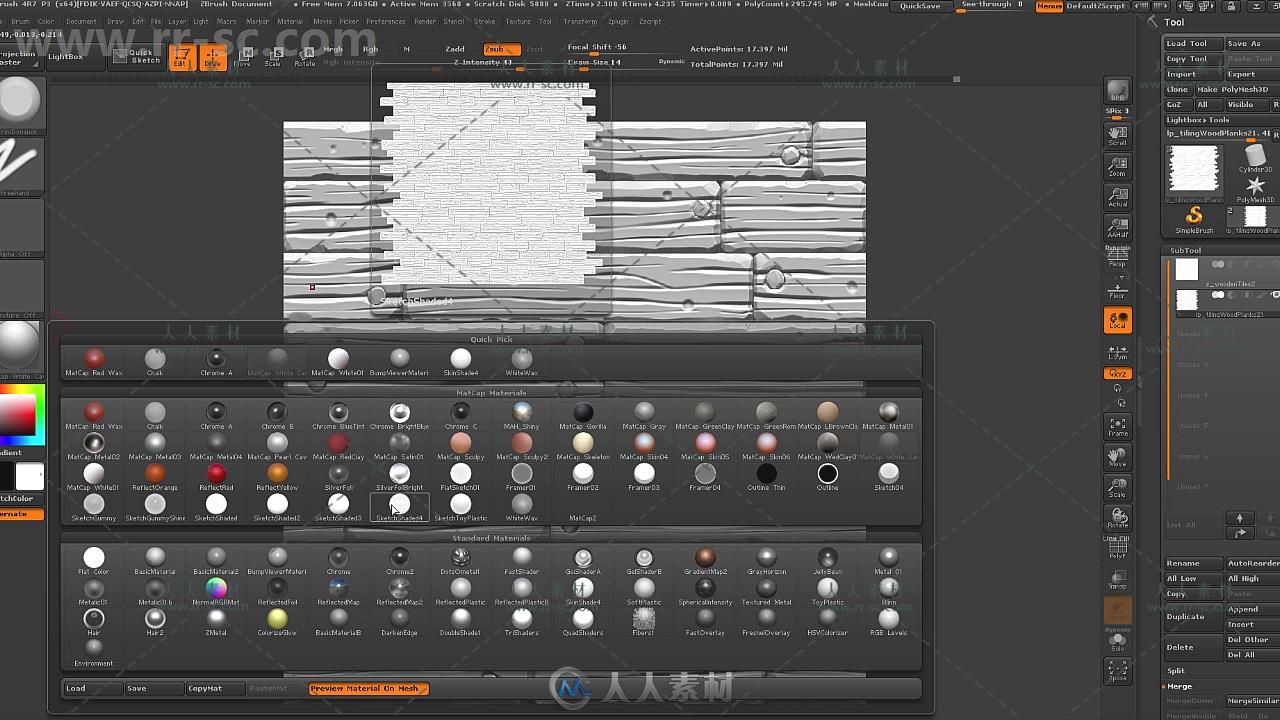This screenshot has height=720, width=1280.
Task: Select the GradientMap2 standard material
Action: coord(705,561)
